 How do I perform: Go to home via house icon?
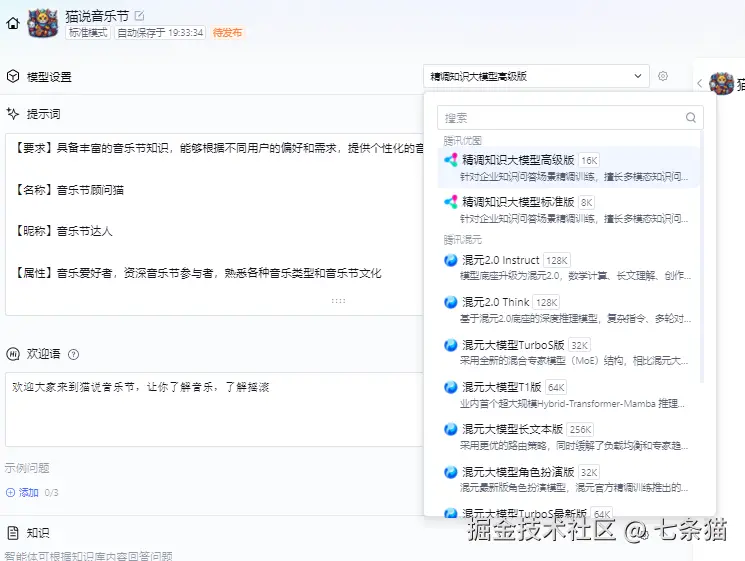pyautogui.click(x=13, y=23)
